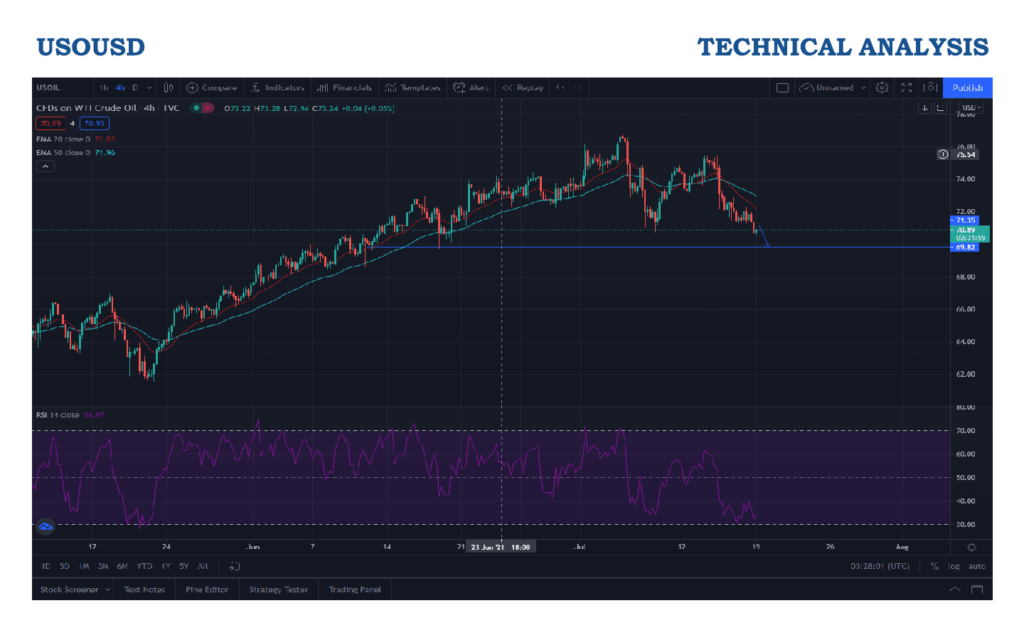1024x640 pixels.
Task: Click the Compare symbol plus icon
Action: coord(193,88)
